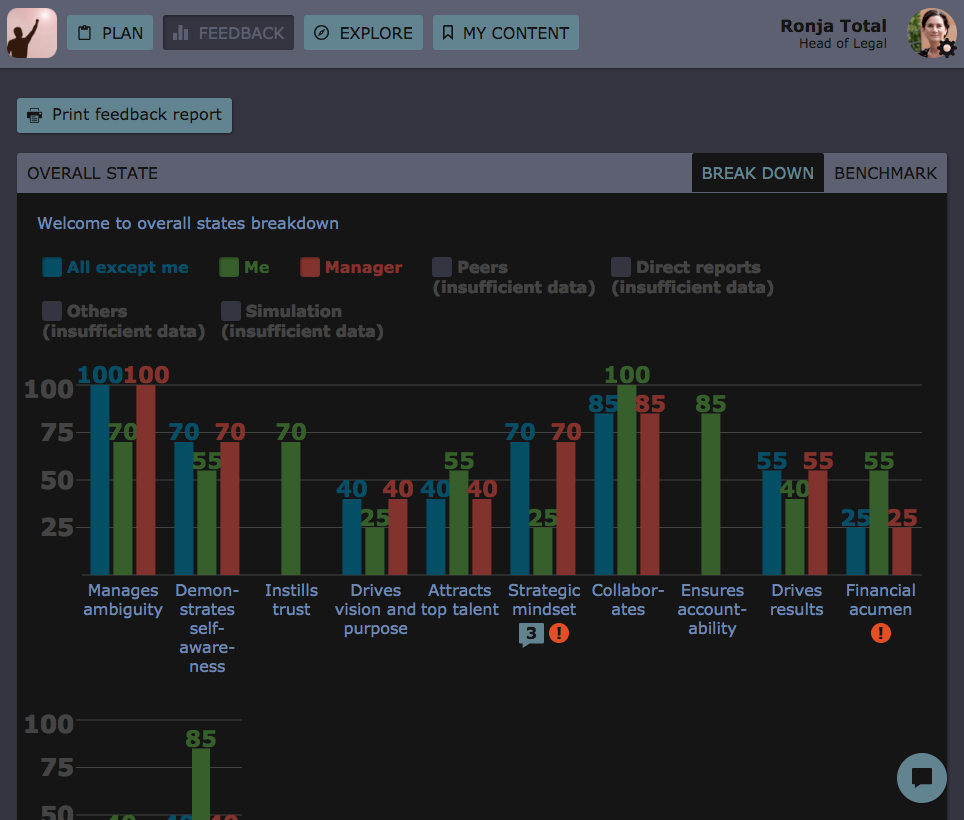Click the green bar for Ensures accountability

711,494
